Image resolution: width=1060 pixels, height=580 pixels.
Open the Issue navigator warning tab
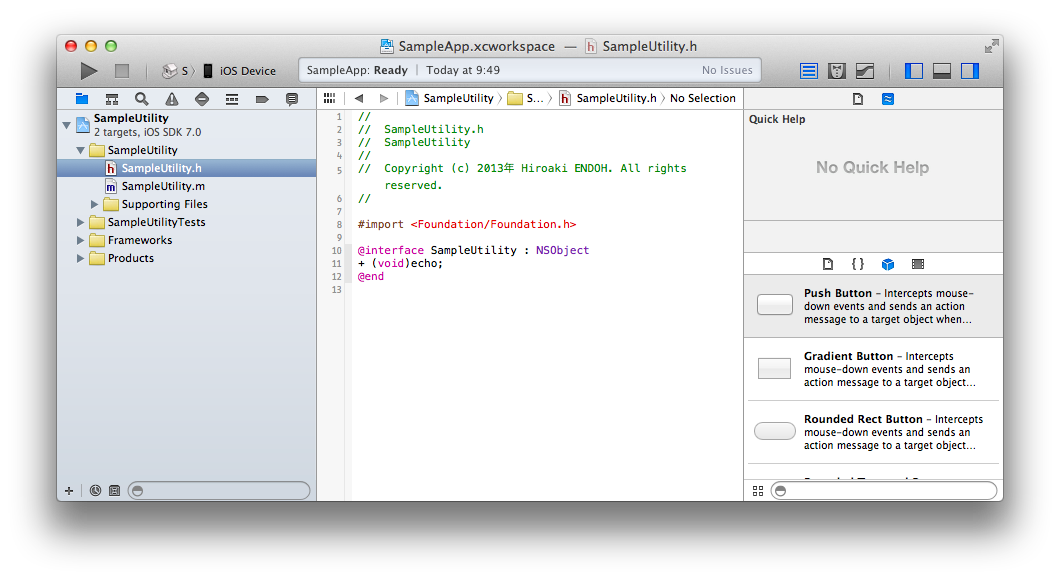(172, 99)
